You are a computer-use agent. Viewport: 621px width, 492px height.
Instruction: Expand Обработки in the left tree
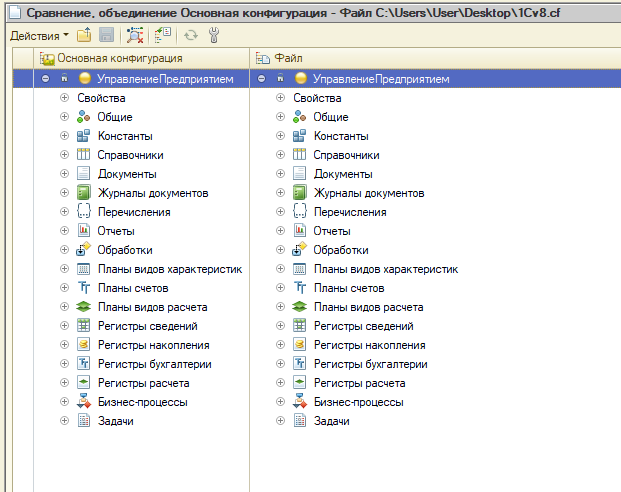pyautogui.click(x=65, y=250)
